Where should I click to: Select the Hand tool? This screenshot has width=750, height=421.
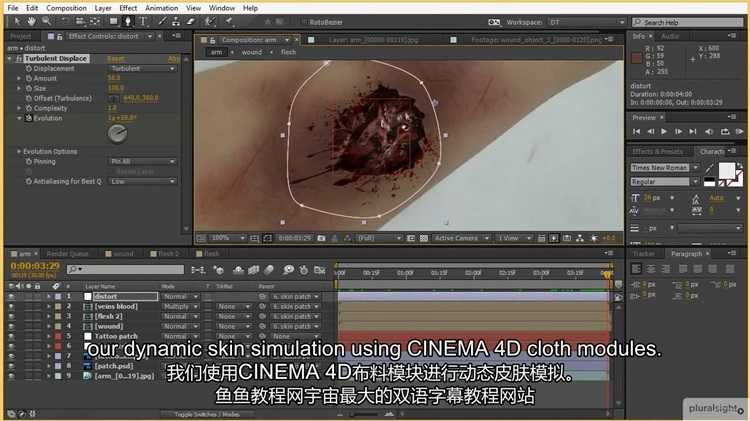click(32, 22)
